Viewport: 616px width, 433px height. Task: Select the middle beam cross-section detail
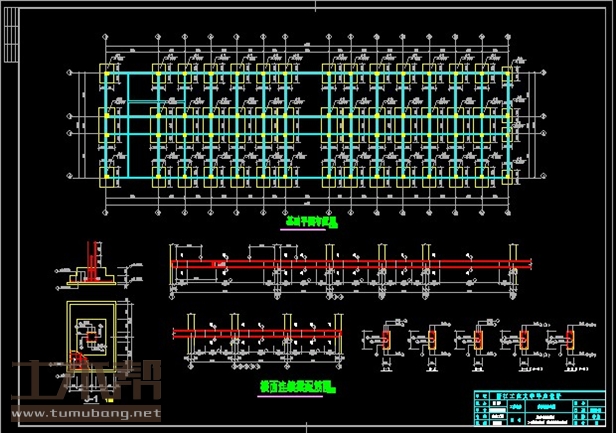pos(477,343)
